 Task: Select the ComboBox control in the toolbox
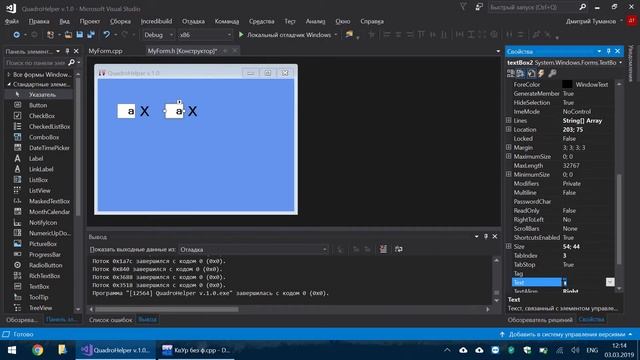(x=44, y=137)
